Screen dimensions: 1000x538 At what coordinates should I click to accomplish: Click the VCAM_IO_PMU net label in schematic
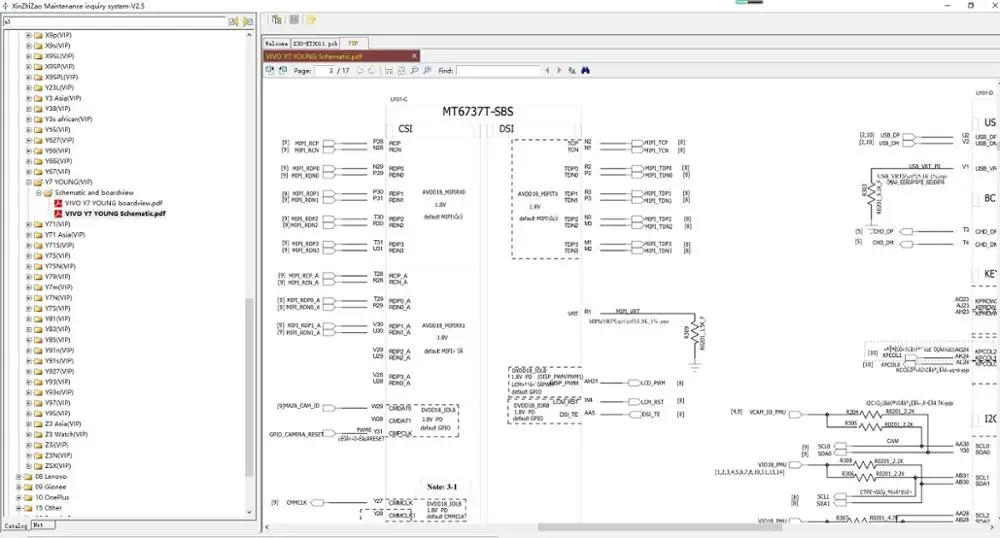(x=767, y=412)
